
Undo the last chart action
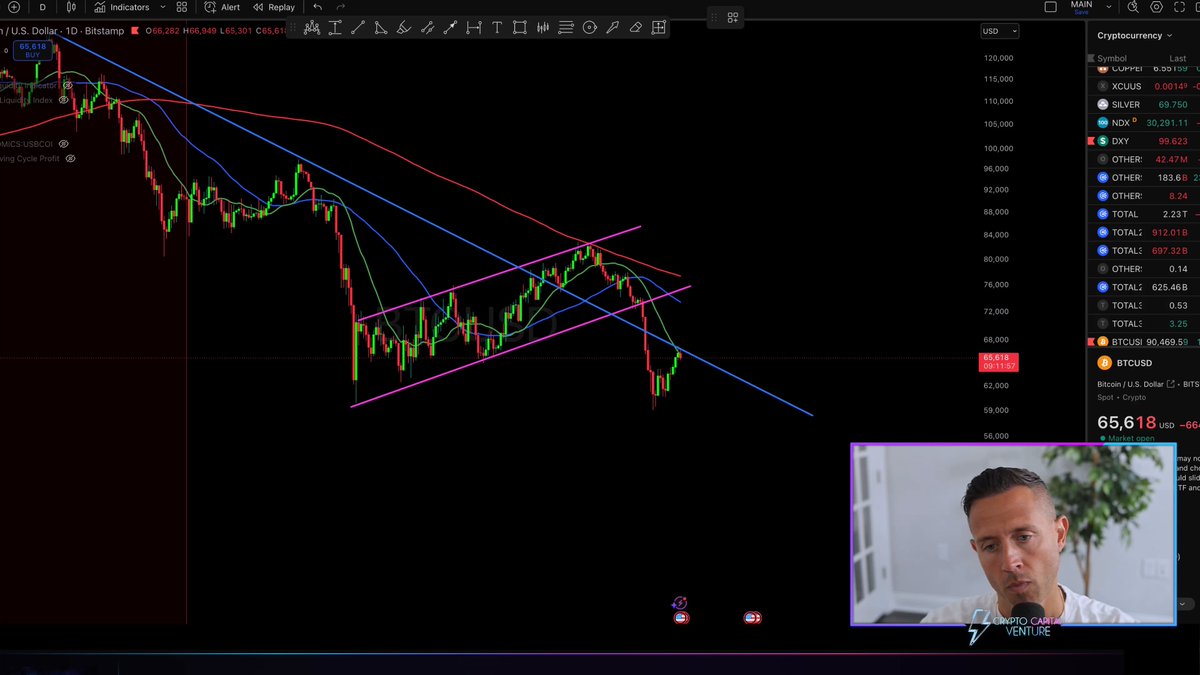coord(318,7)
